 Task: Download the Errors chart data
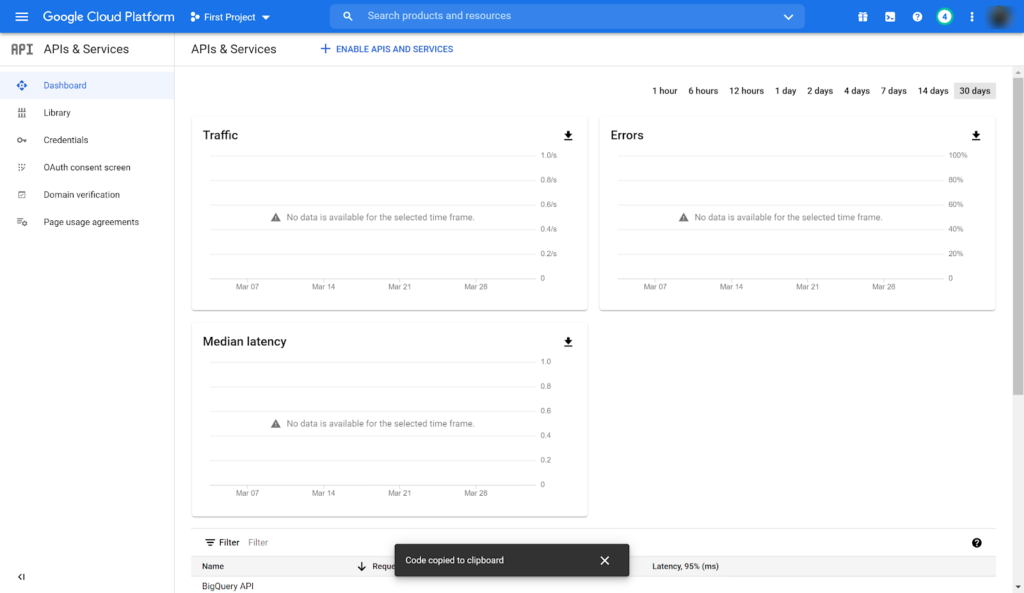click(976, 136)
